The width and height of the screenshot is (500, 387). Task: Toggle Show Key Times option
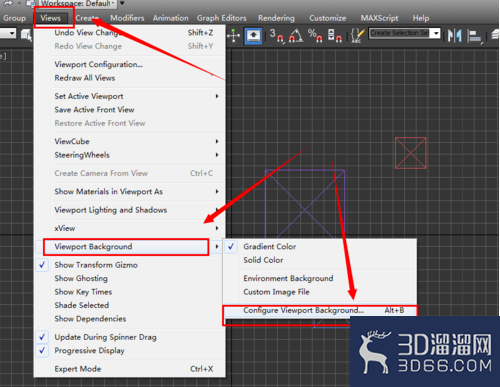point(130,292)
